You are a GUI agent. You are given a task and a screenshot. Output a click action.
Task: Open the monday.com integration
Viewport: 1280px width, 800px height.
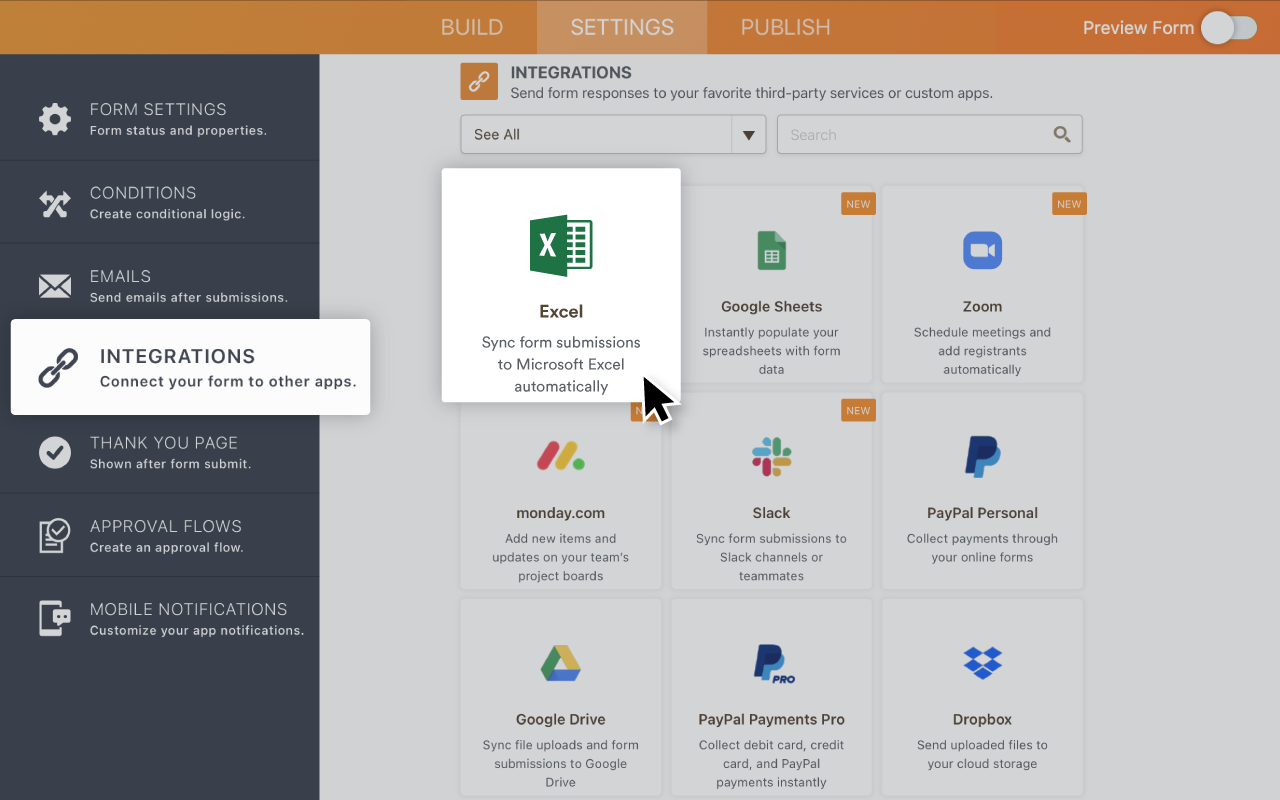[560, 457]
